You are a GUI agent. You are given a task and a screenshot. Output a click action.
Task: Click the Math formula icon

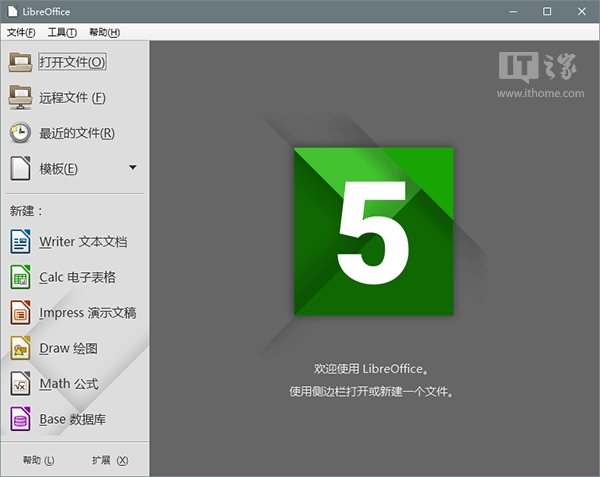click(x=20, y=384)
